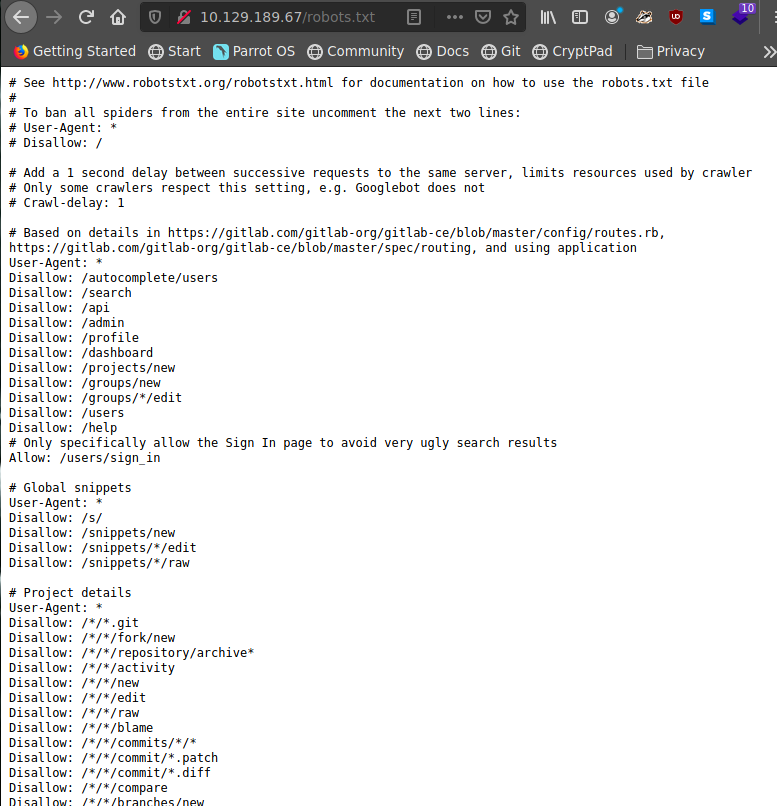This screenshot has height=806, width=777.
Task: Click the 'Disallow: /groups/*/edit' line
Action: (x=96, y=398)
